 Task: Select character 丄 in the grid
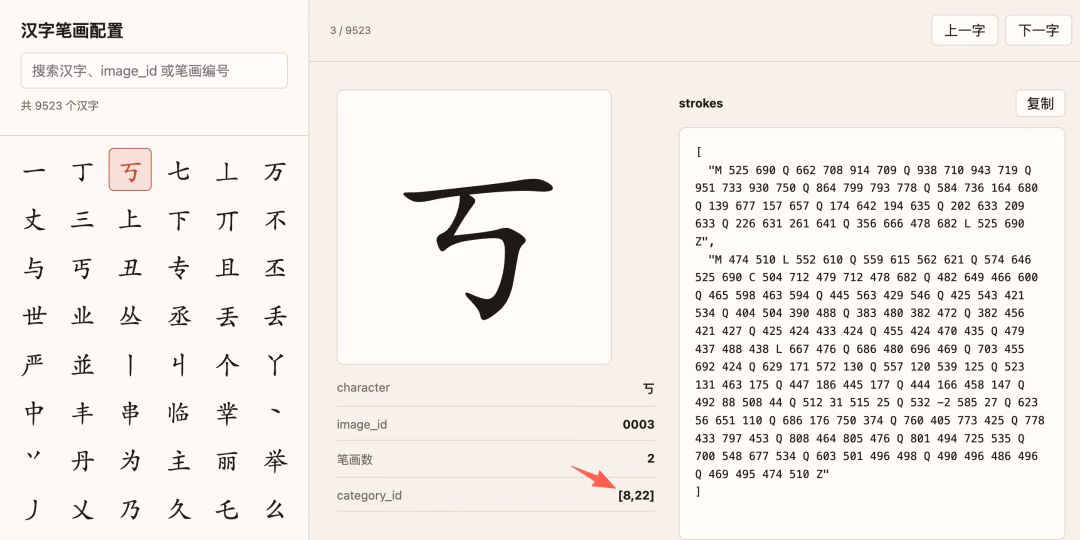[227, 169]
